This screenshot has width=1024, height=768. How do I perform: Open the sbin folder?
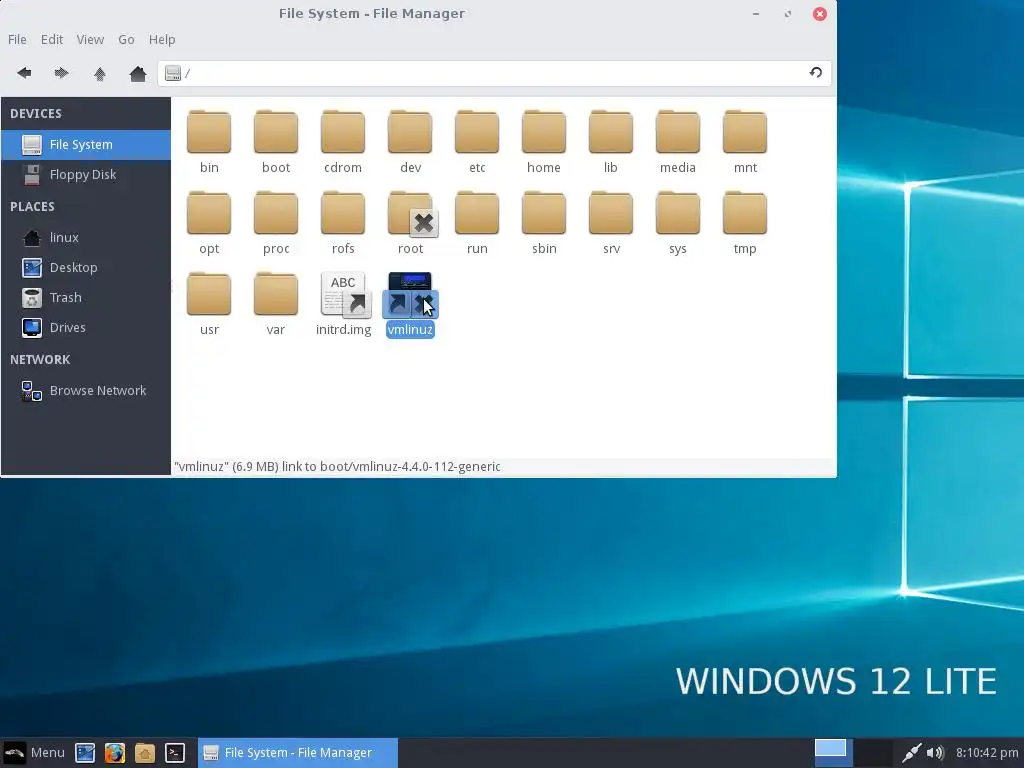(544, 223)
